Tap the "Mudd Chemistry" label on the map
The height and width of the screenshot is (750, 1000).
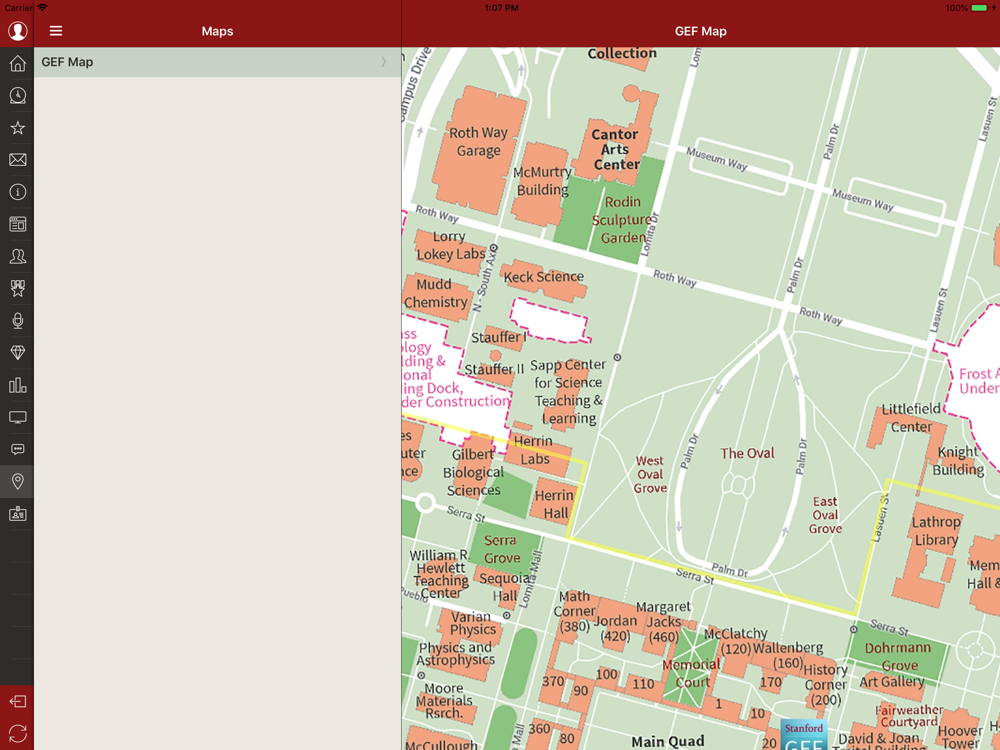coord(436,293)
